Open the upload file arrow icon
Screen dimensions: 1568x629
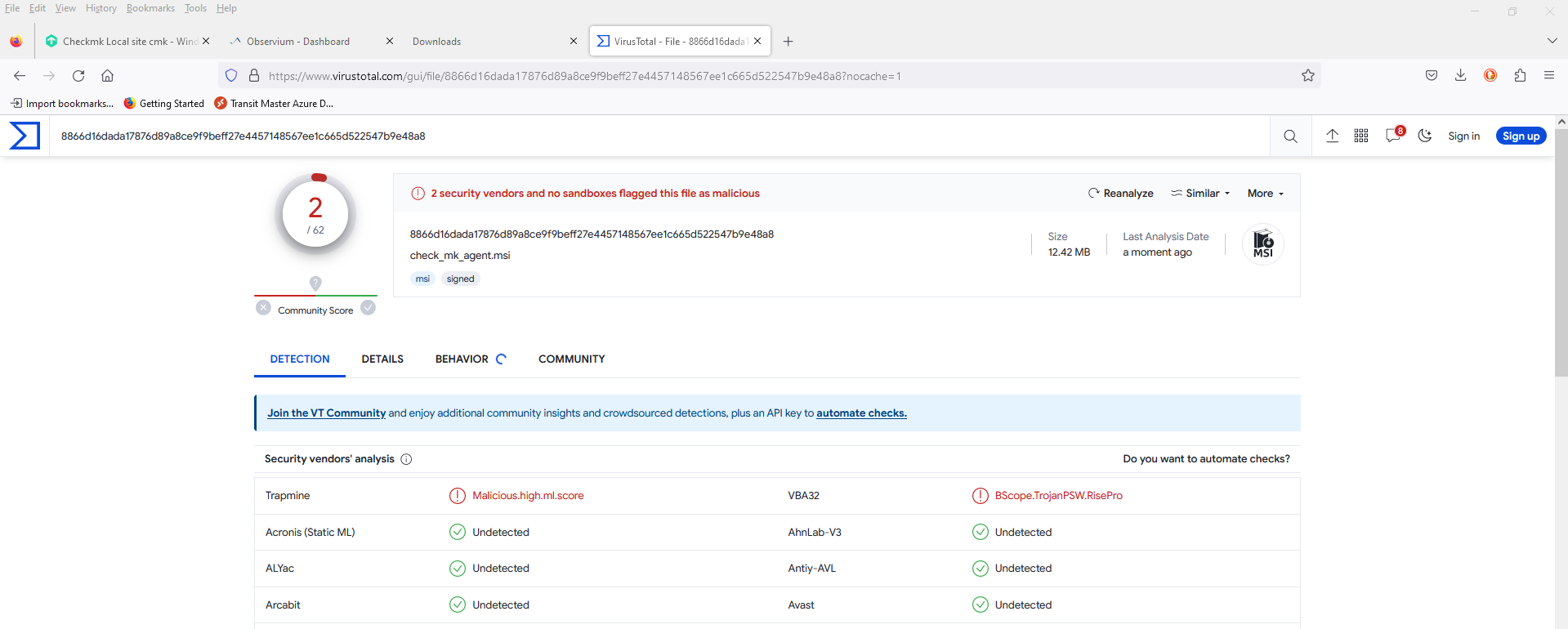point(1332,136)
